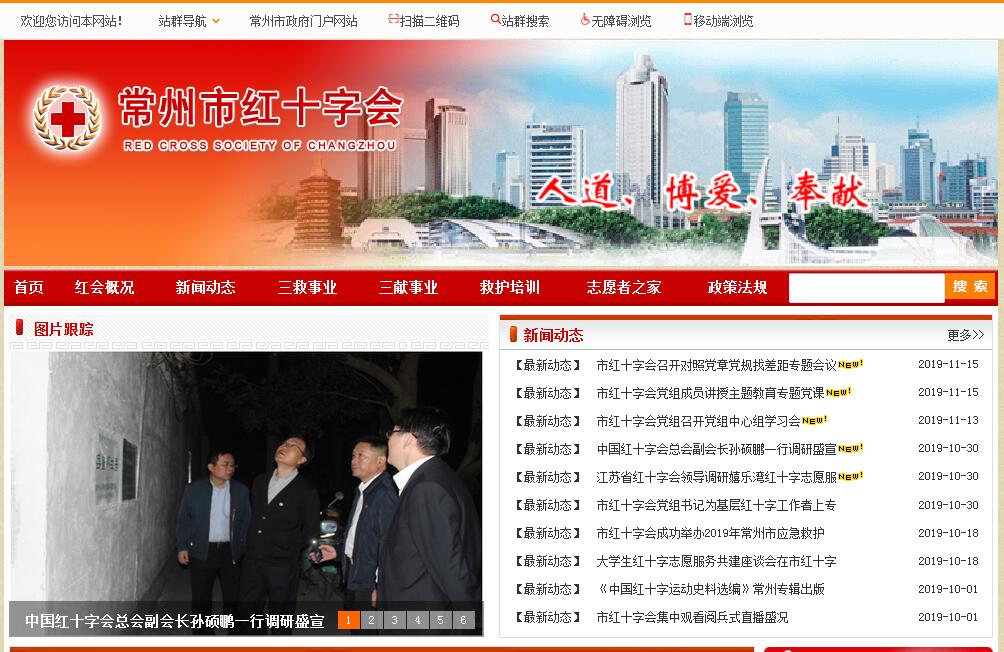
Task: Open 无障碍浏览 link
Action: tap(620, 21)
